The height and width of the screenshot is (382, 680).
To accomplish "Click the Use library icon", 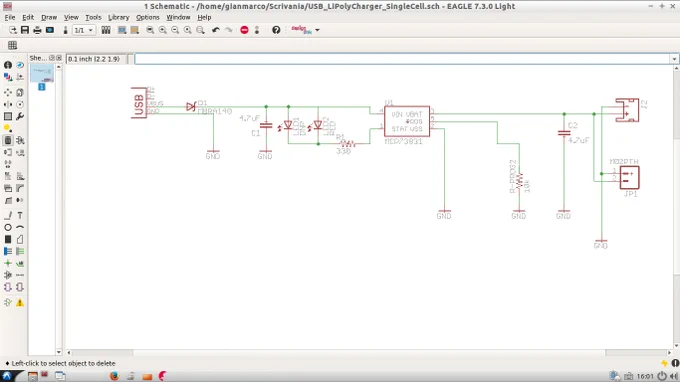I will click(x=106, y=30).
